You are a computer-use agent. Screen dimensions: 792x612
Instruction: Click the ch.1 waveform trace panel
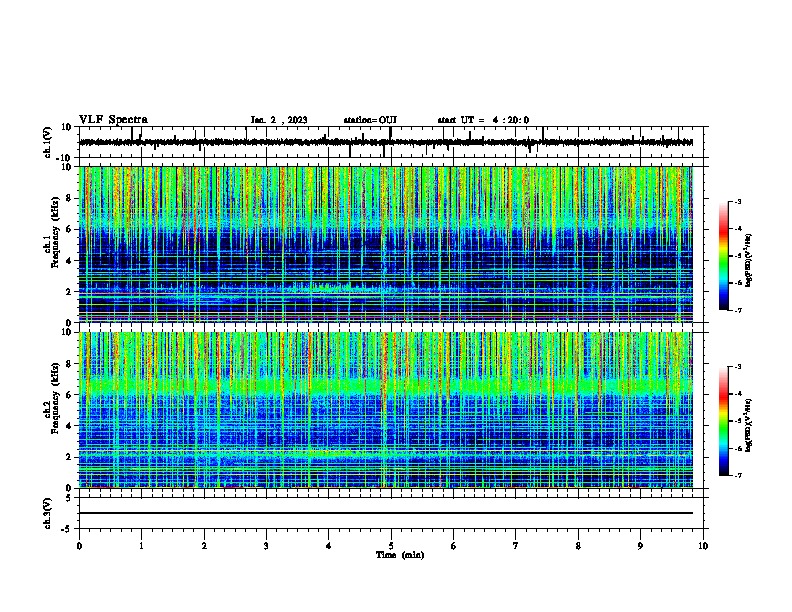(391, 142)
